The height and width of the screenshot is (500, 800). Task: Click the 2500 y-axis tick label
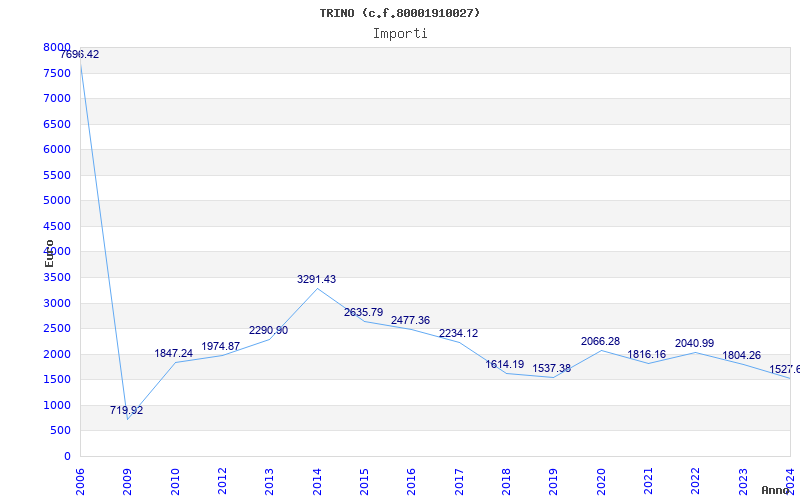point(57,329)
